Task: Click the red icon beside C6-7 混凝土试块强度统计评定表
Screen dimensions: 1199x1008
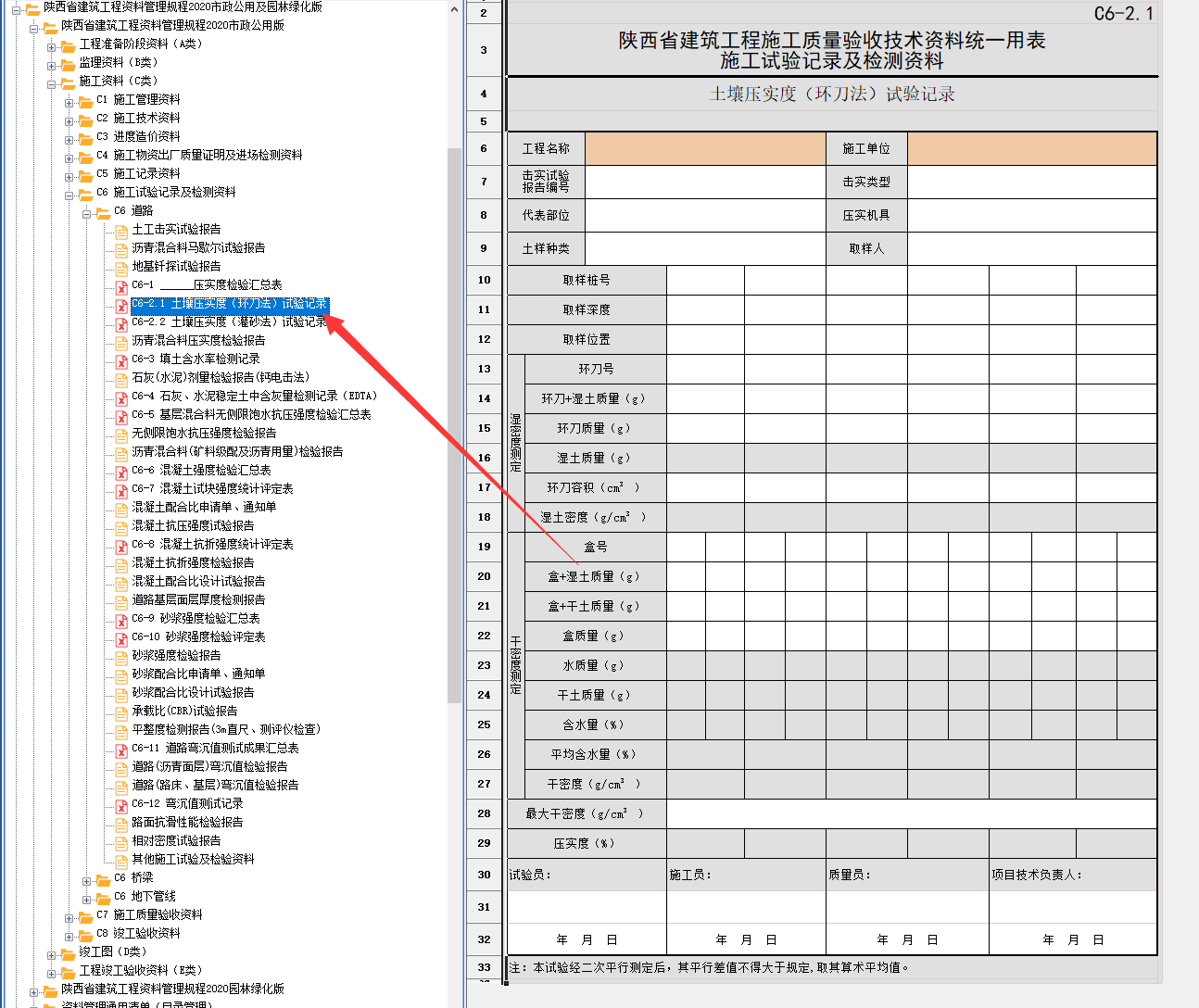Action: click(121, 490)
